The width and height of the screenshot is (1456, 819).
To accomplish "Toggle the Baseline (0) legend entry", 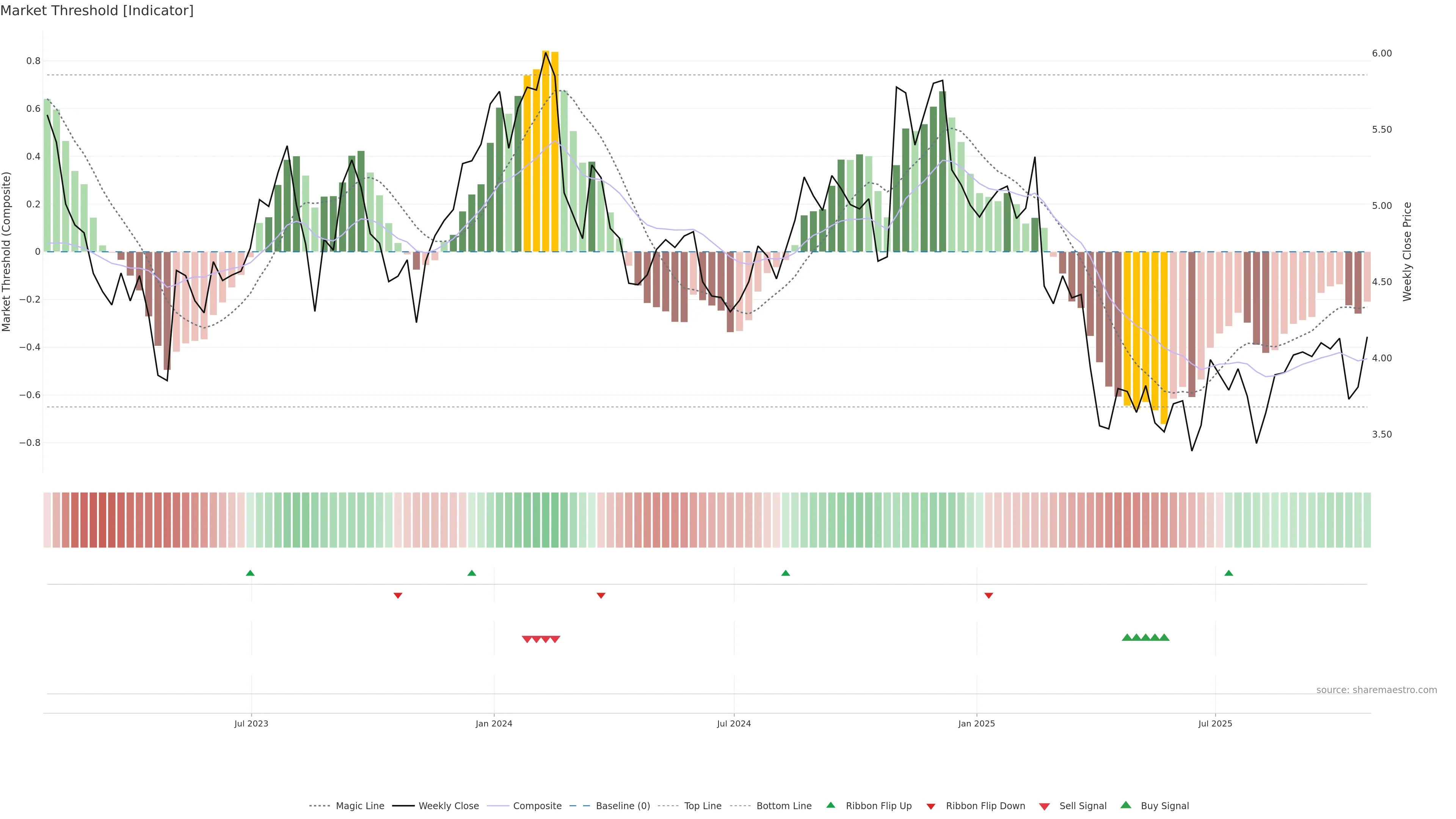I will click(622, 806).
